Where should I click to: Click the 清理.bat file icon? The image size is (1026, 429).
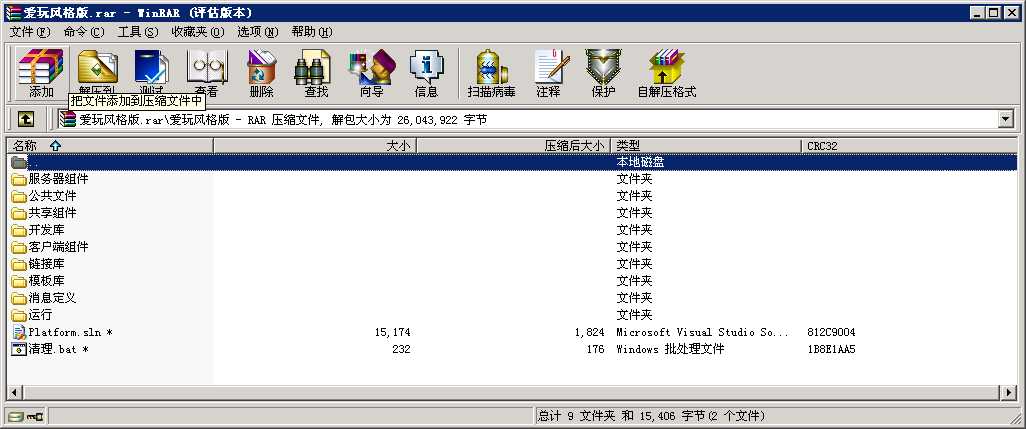(19, 349)
